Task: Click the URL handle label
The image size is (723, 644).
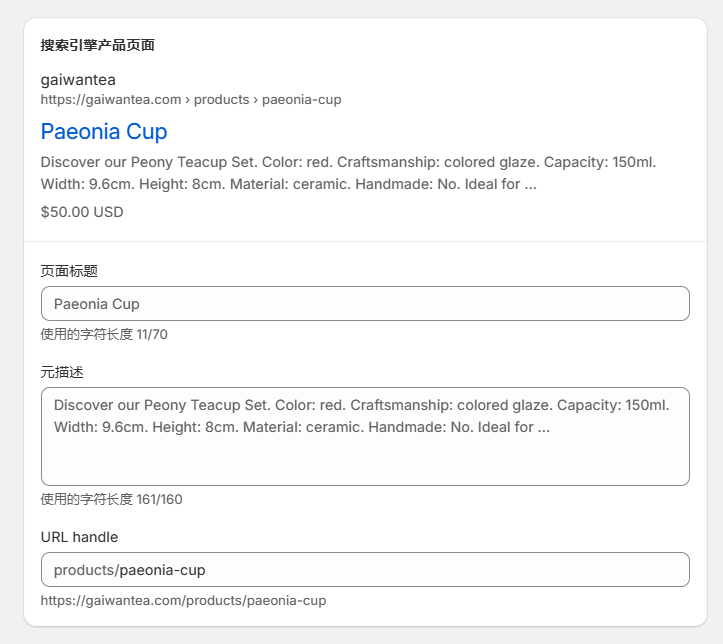Action: click(x=79, y=537)
